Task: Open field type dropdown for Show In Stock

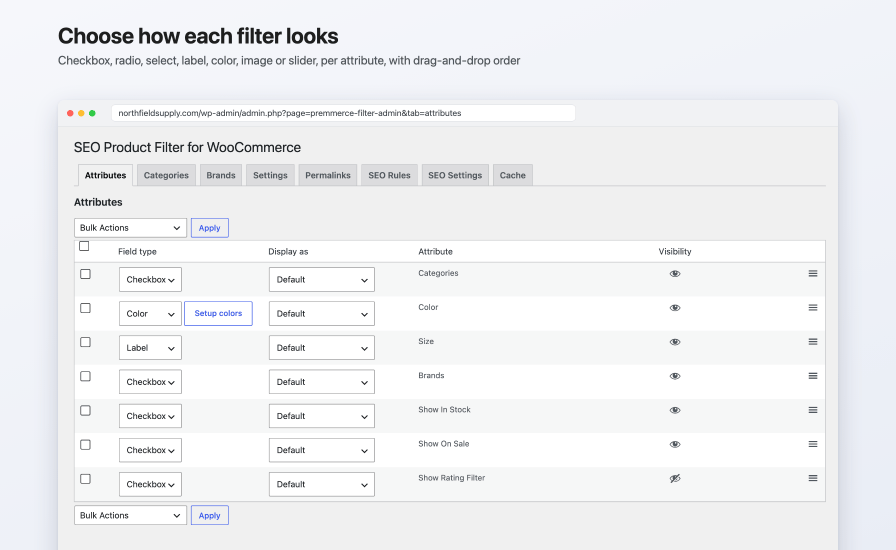Action: click(150, 416)
